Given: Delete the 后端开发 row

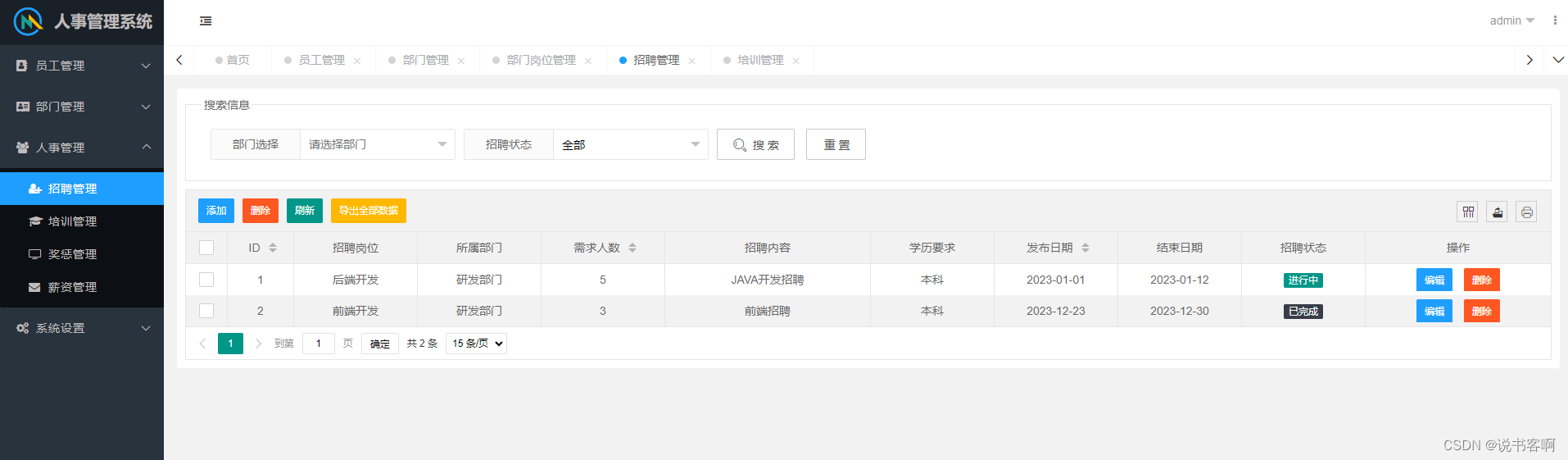Looking at the screenshot, I should (1482, 280).
